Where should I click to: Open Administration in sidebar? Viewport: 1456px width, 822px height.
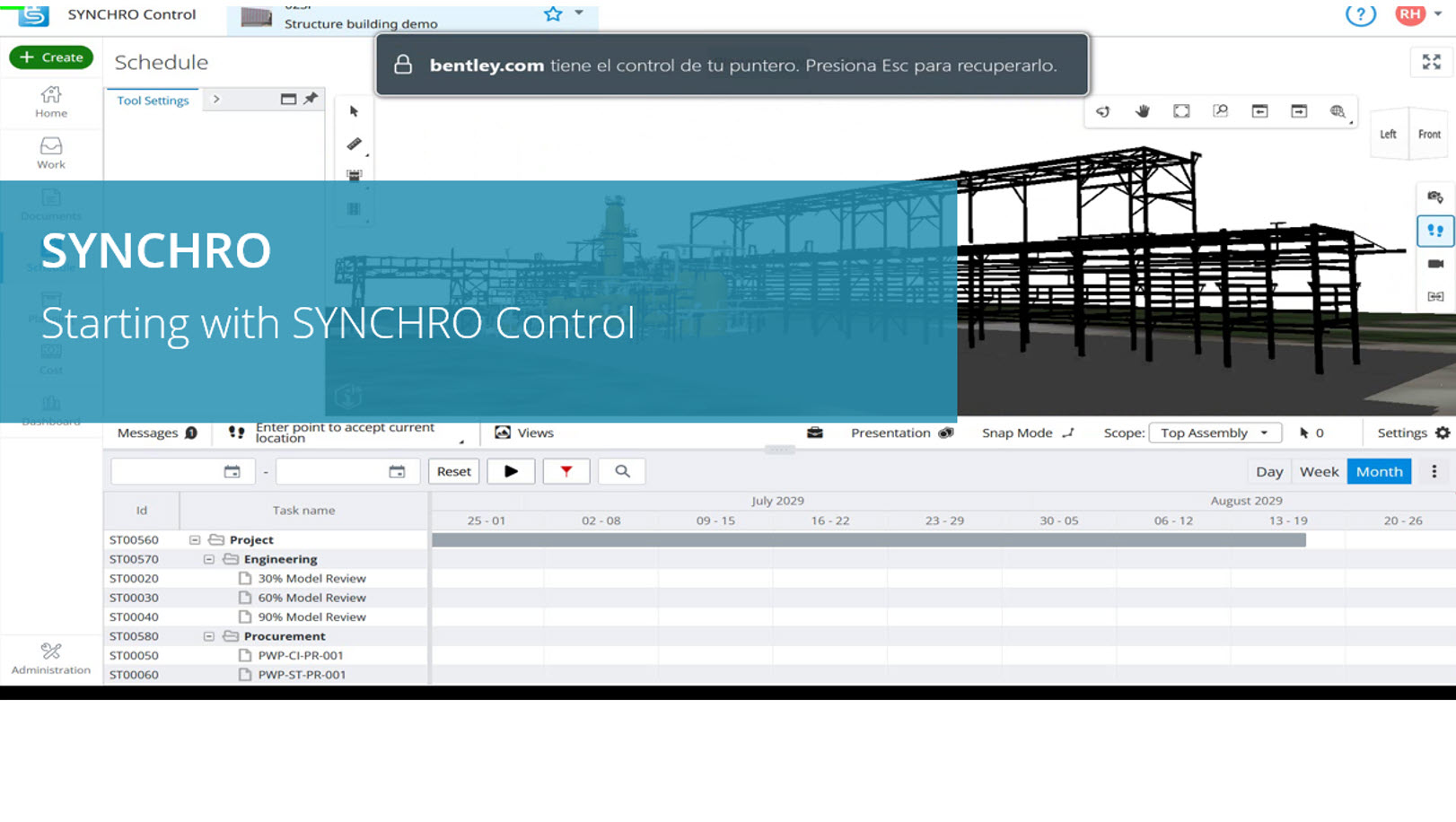pos(51,658)
